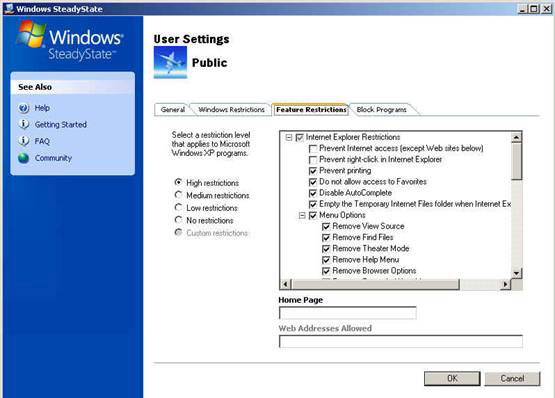Switch to the Block Programs tab

click(382, 110)
